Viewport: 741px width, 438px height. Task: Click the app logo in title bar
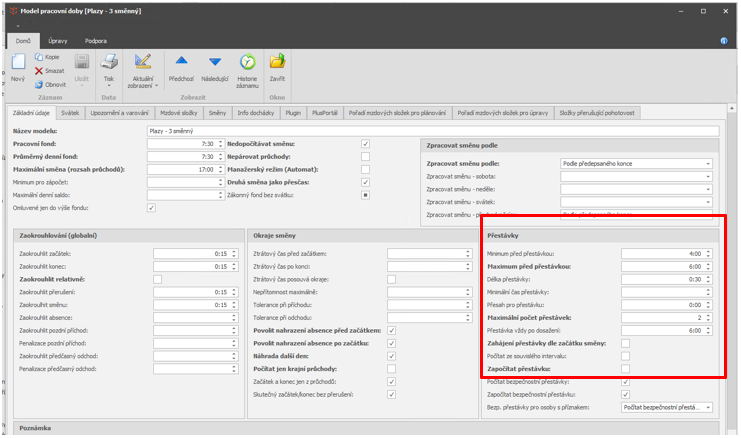[x=14, y=10]
